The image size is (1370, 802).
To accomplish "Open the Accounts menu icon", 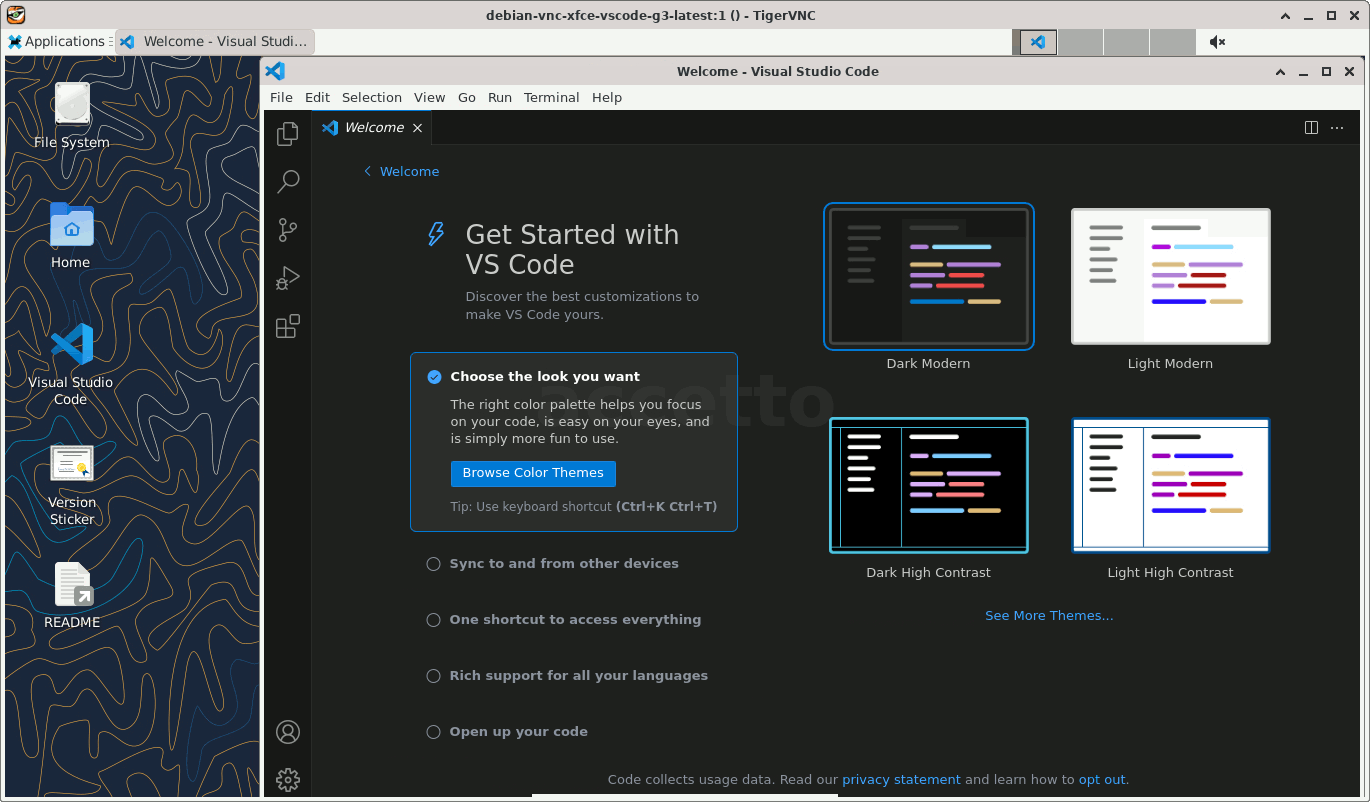I will coord(288,732).
